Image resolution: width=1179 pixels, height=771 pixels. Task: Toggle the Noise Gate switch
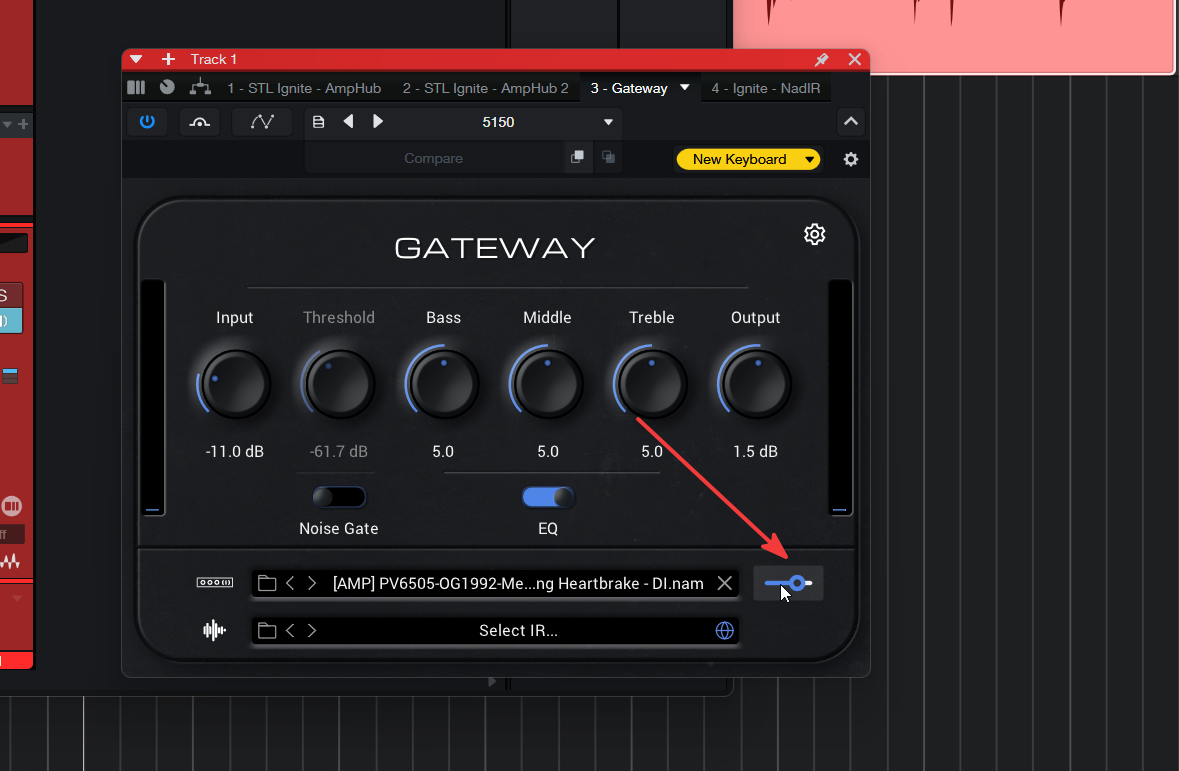339,497
